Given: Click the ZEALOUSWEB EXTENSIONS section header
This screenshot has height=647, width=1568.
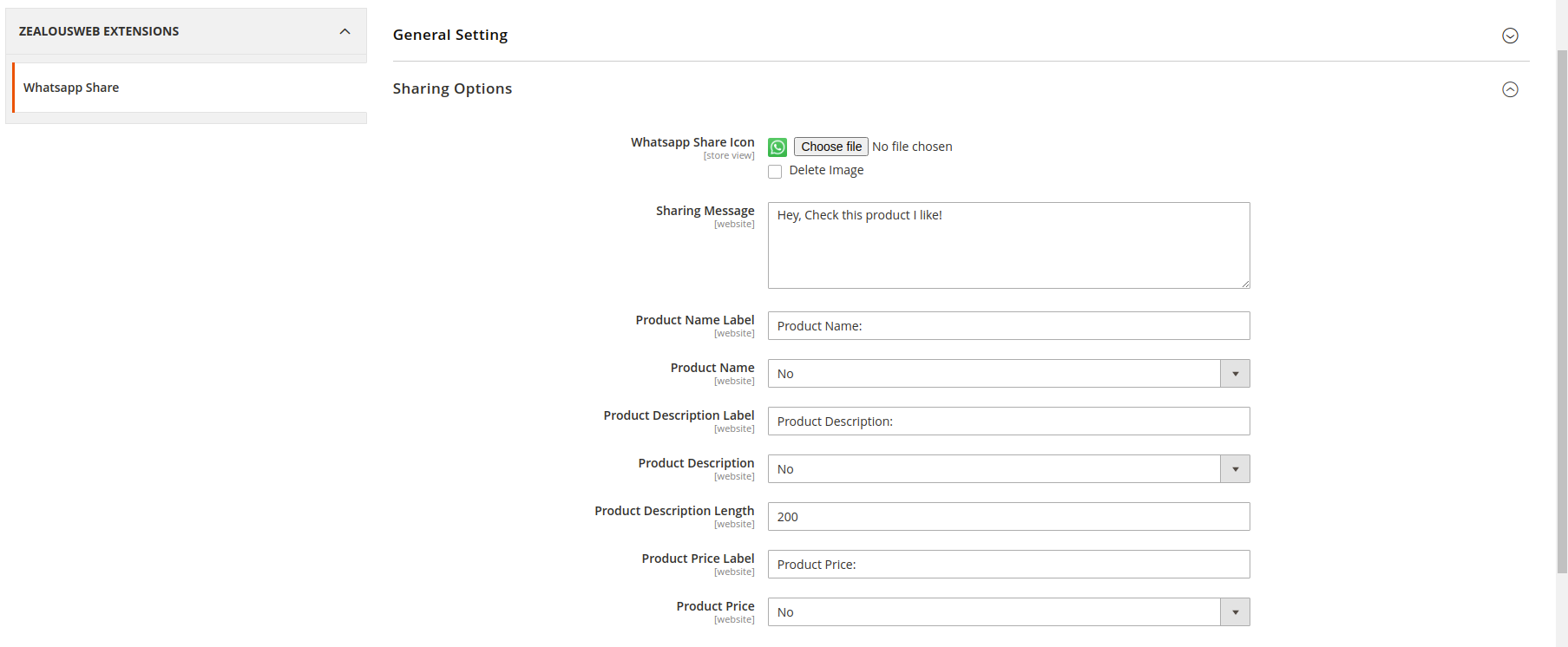Looking at the screenshot, I should pyautogui.click(x=99, y=31).
